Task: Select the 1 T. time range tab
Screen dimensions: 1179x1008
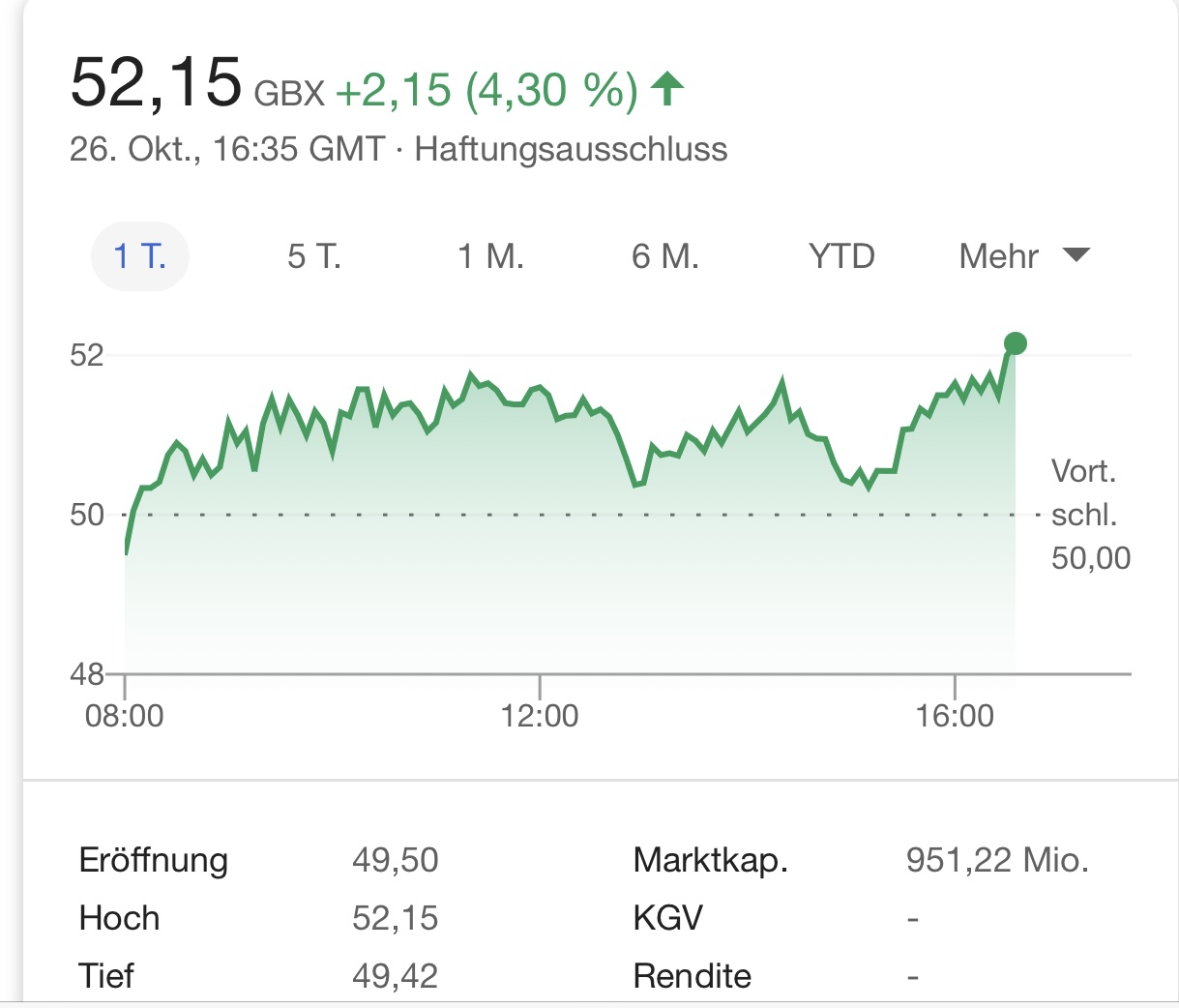Action: (140, 256)
